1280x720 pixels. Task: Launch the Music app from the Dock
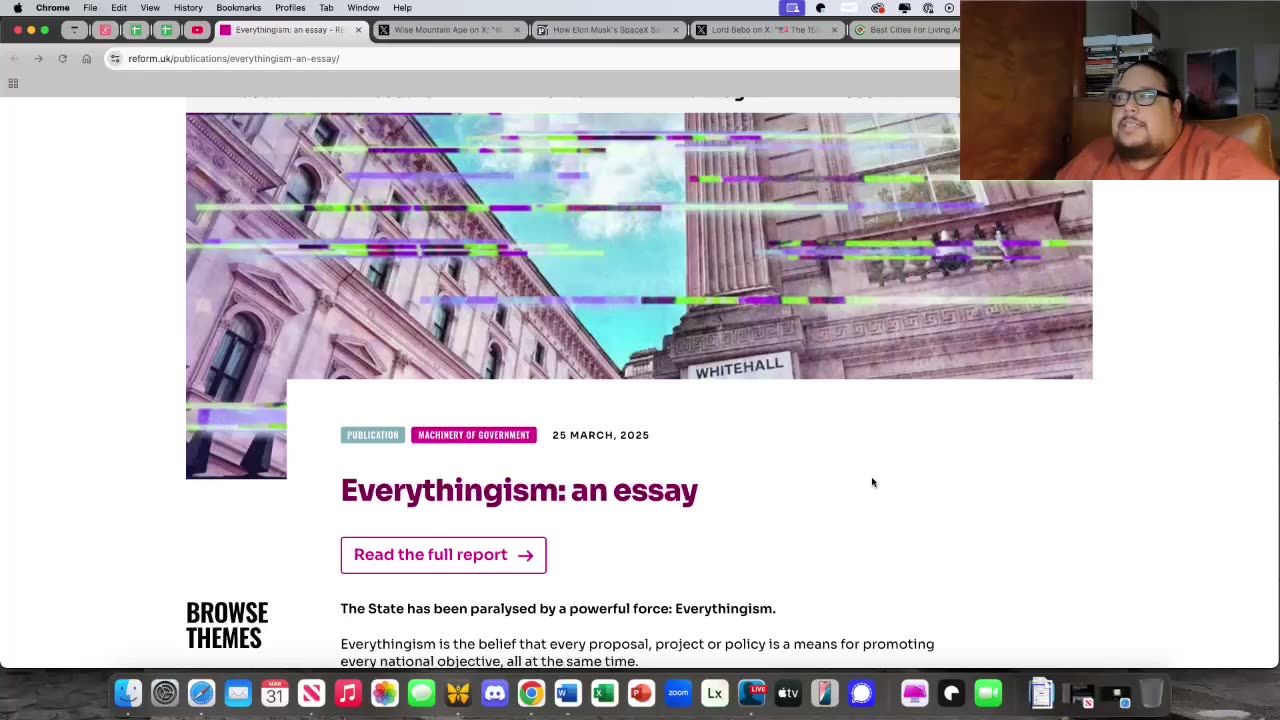click(348, 693)
